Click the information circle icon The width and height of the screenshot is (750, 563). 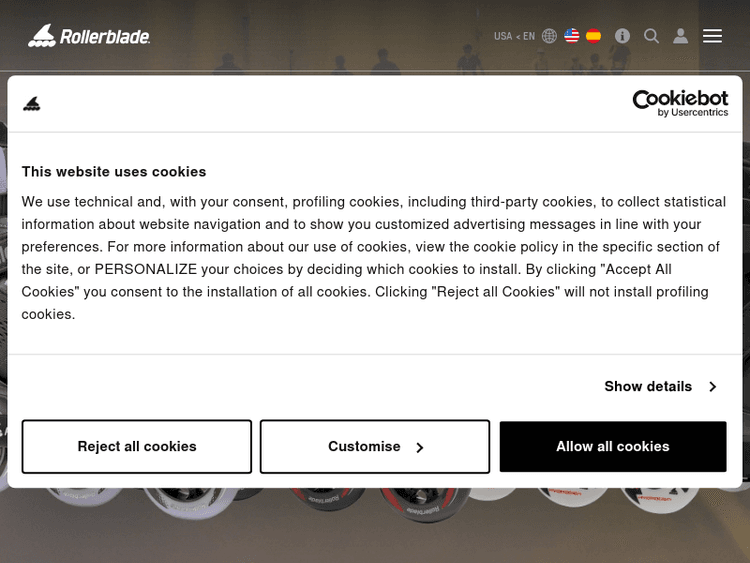(x=622, y=36)
